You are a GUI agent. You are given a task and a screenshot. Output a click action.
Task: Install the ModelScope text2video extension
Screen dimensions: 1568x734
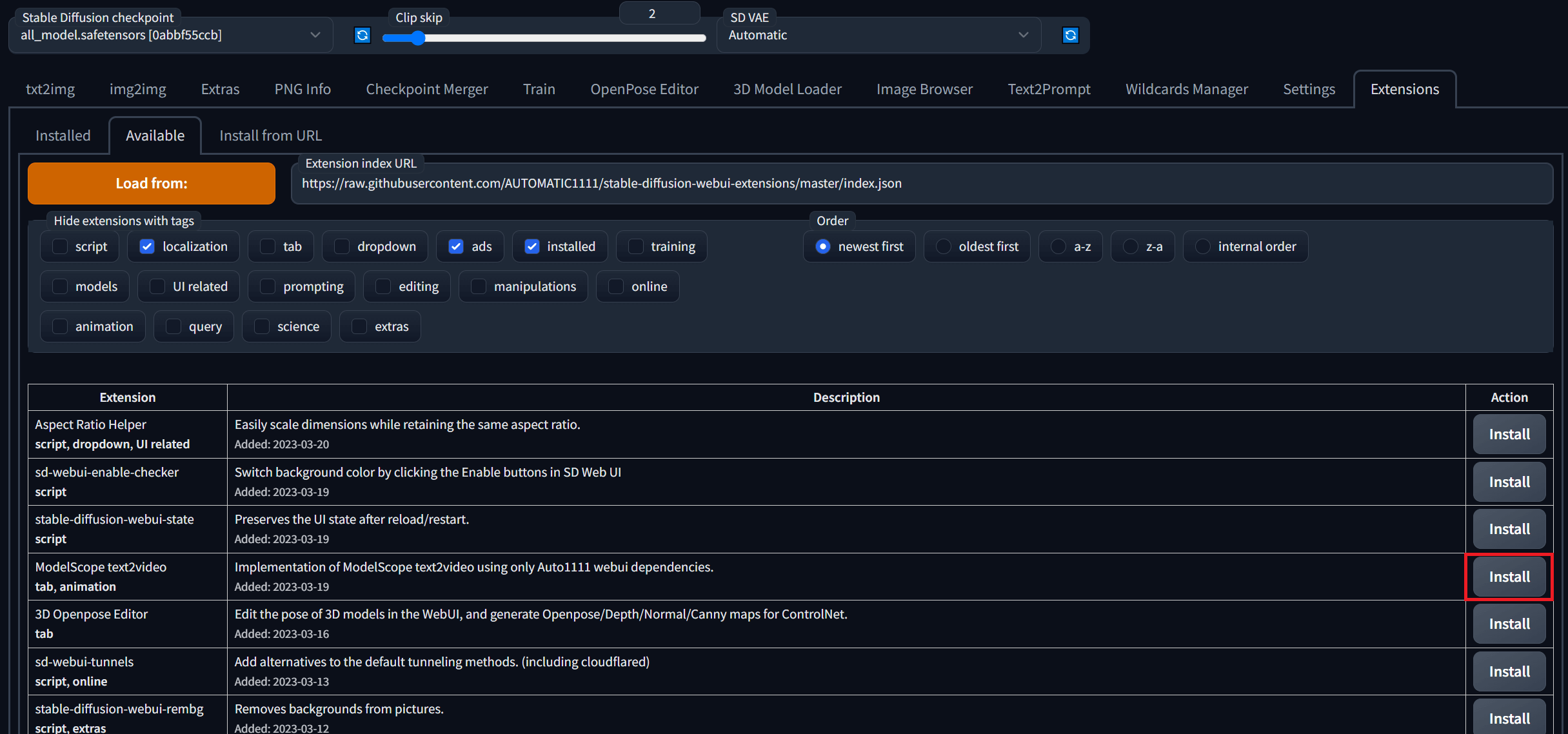click(x=1509, y=577)
